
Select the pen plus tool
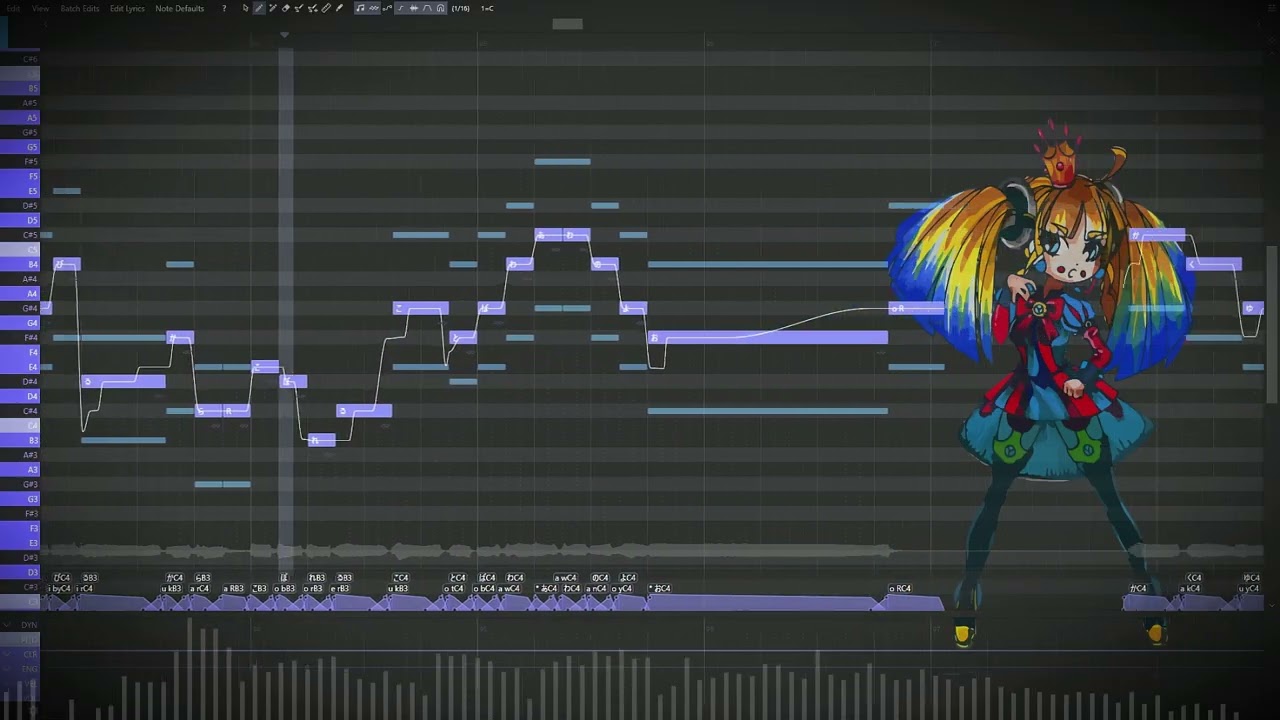point(273,8)
